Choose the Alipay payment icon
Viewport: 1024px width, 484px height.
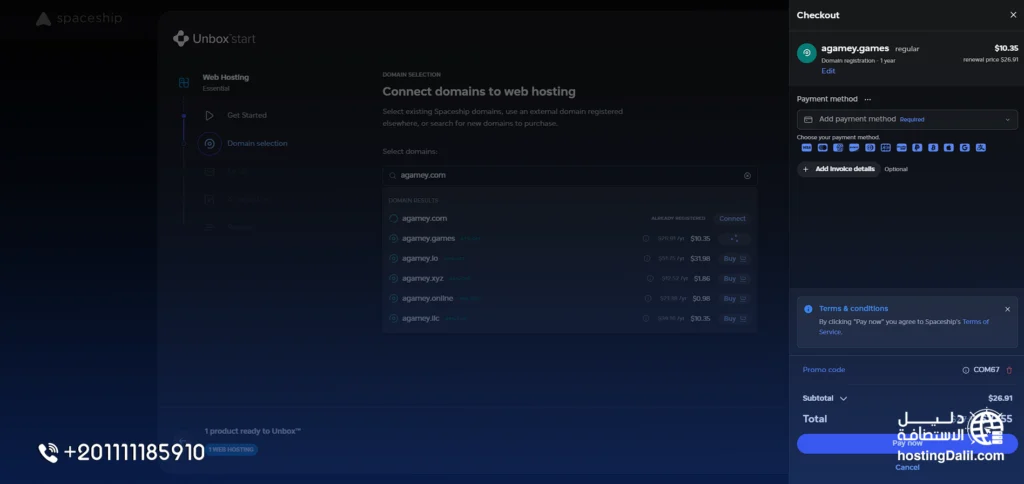coord(980,148)
